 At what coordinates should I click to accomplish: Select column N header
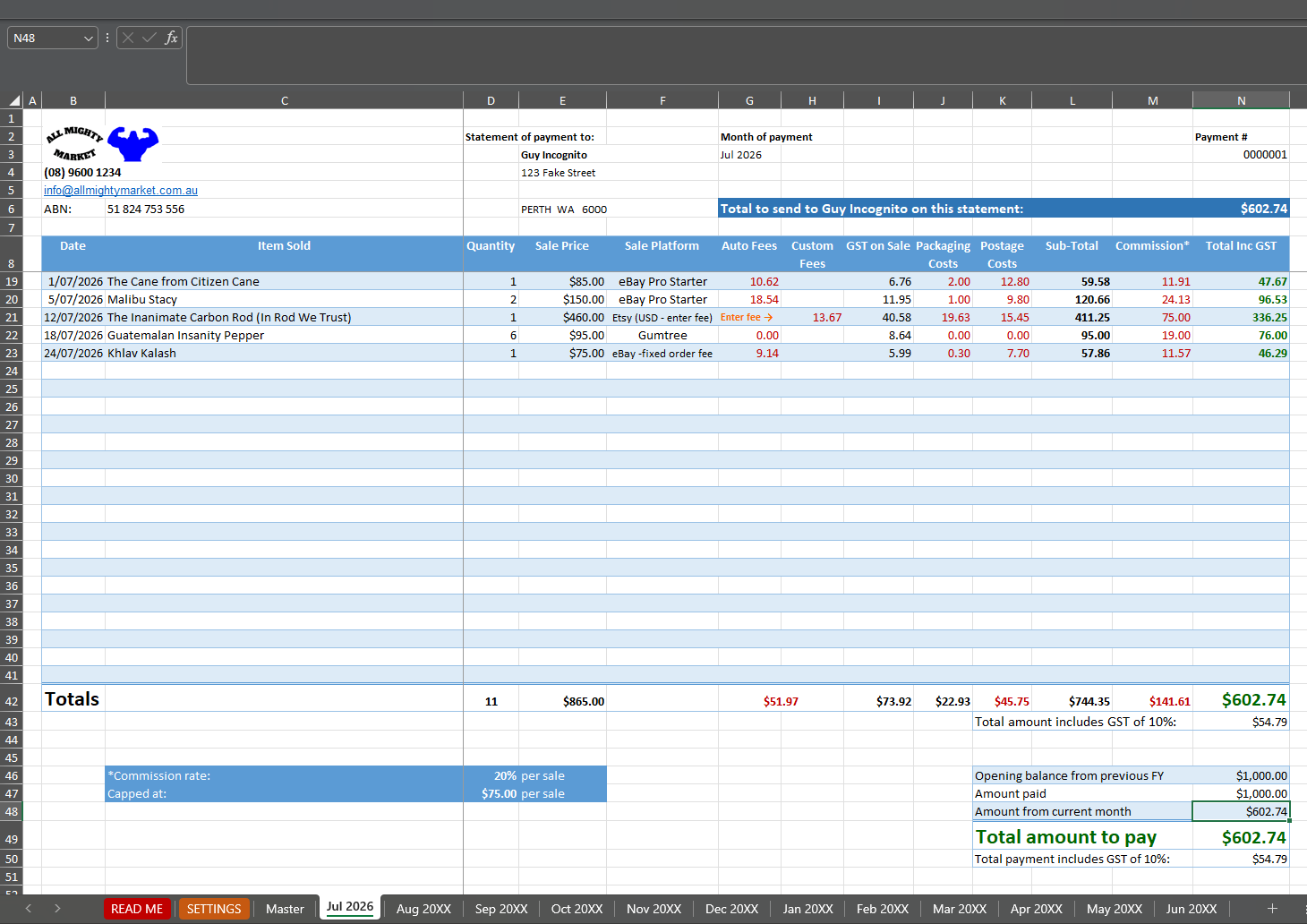1241,100
